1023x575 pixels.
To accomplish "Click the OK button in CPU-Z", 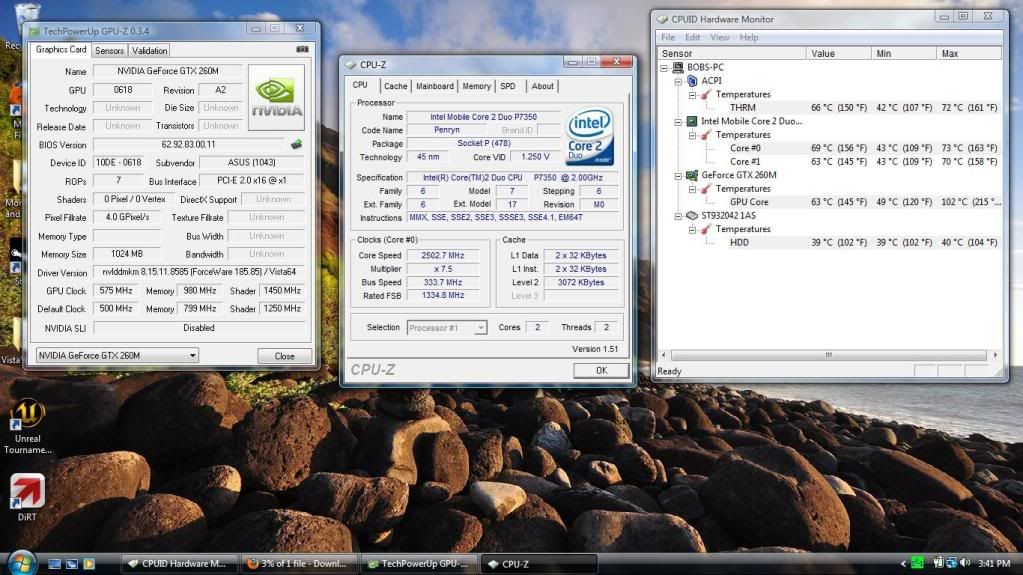I will tap(602, 370).
